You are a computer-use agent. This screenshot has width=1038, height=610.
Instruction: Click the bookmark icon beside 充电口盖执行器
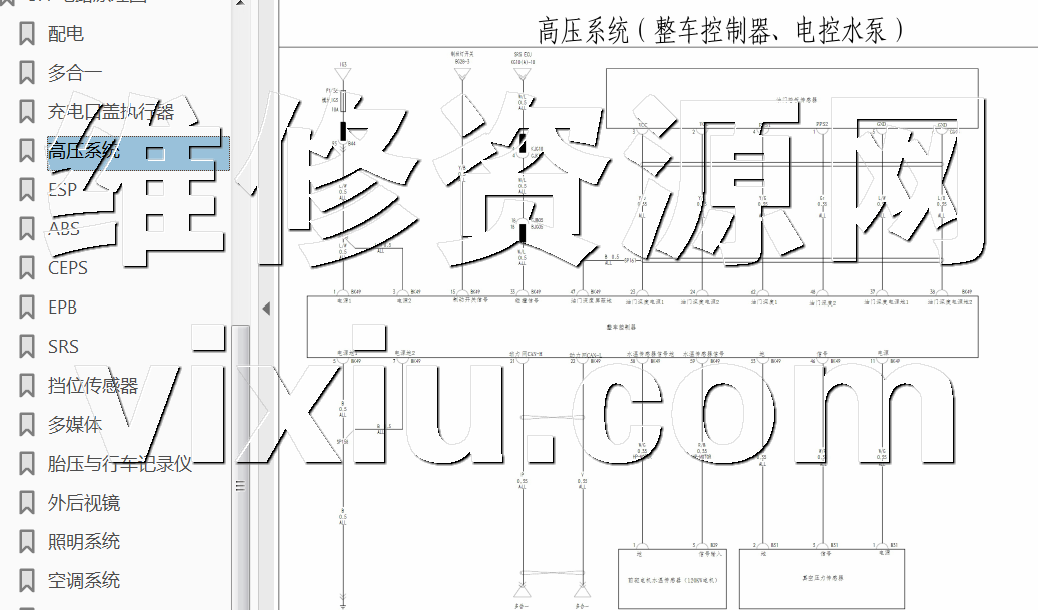coord(27,112)
